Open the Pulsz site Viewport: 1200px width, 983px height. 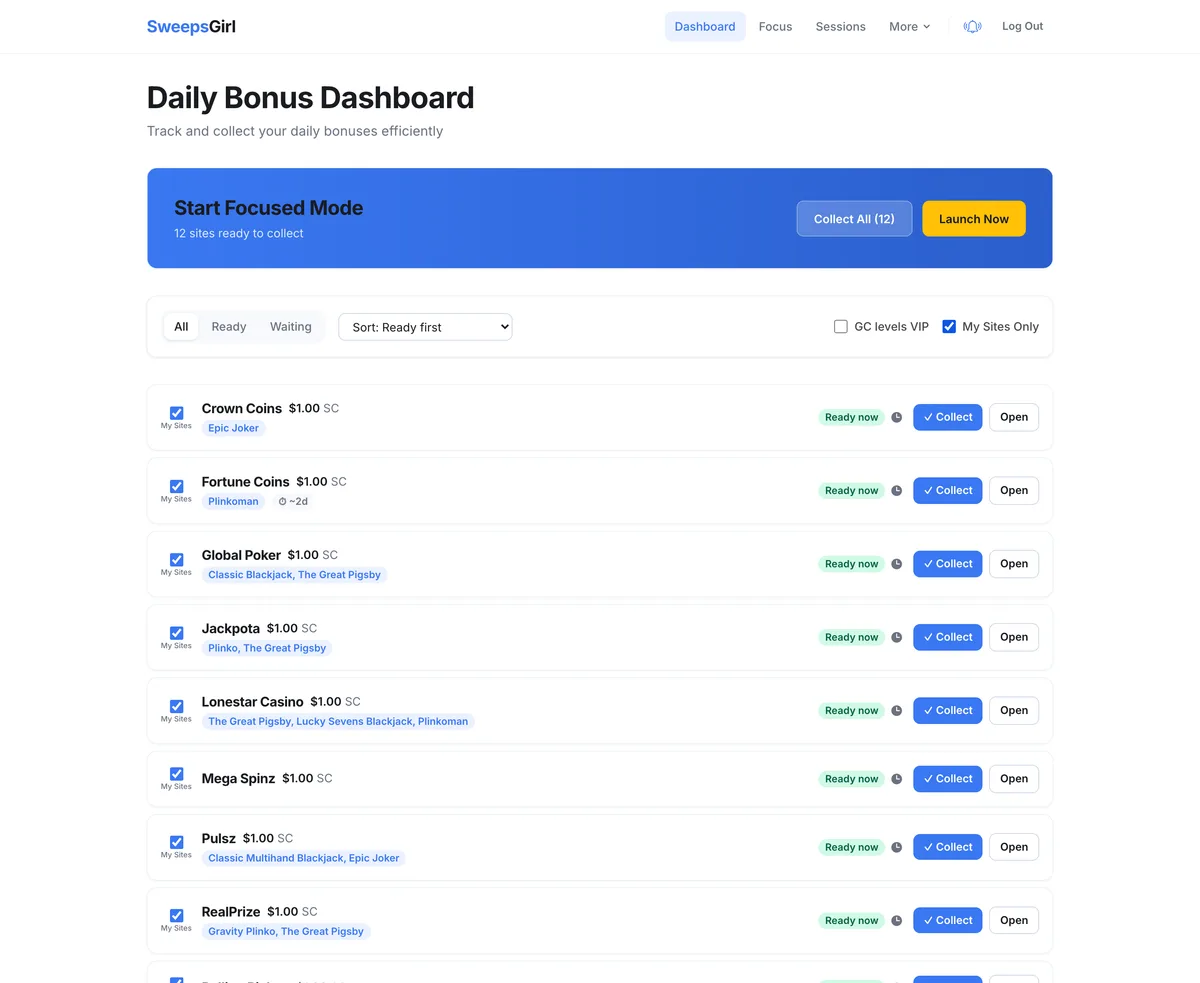1014,847
